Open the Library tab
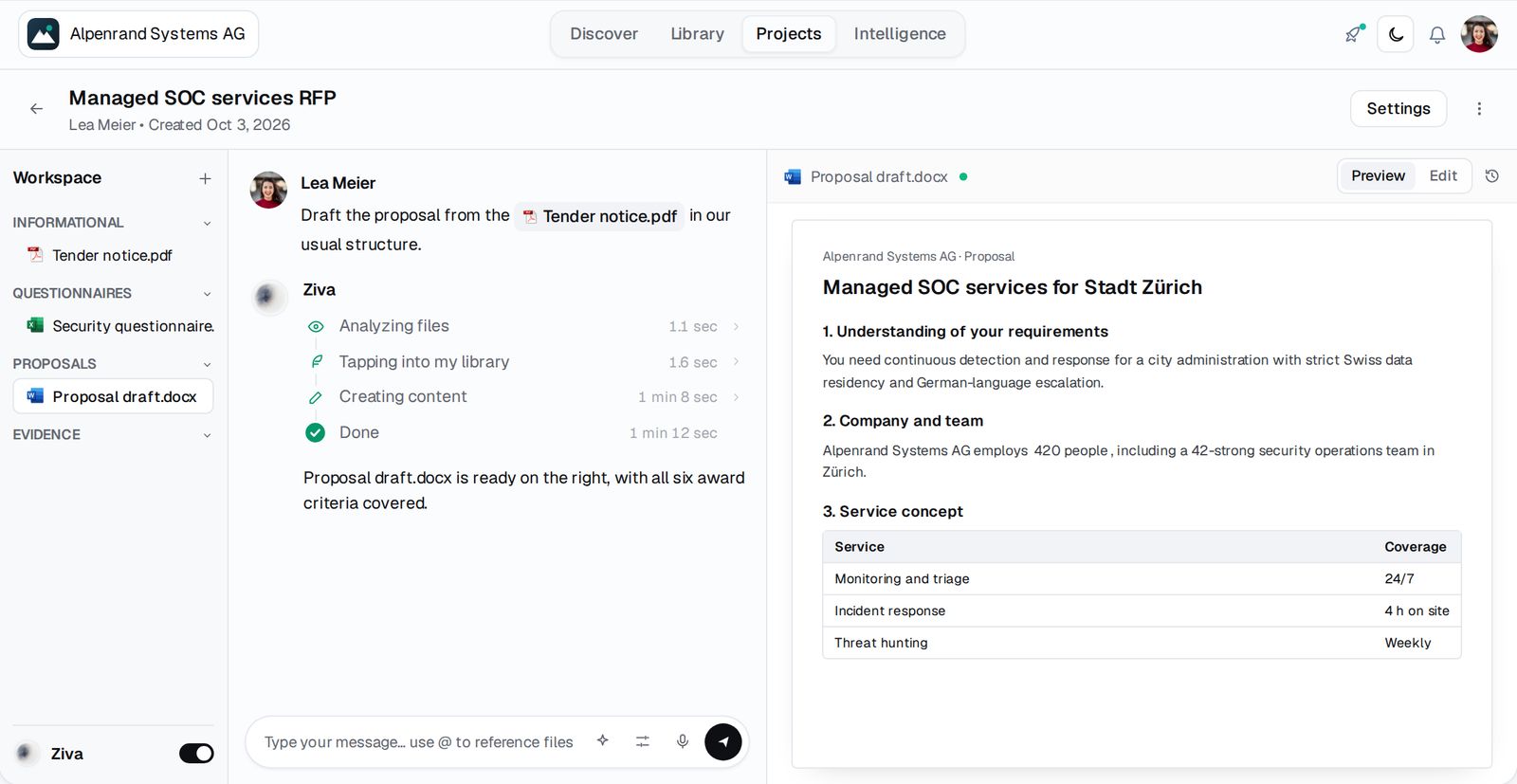Screen dimensions: 1517x784 point(698,34)
